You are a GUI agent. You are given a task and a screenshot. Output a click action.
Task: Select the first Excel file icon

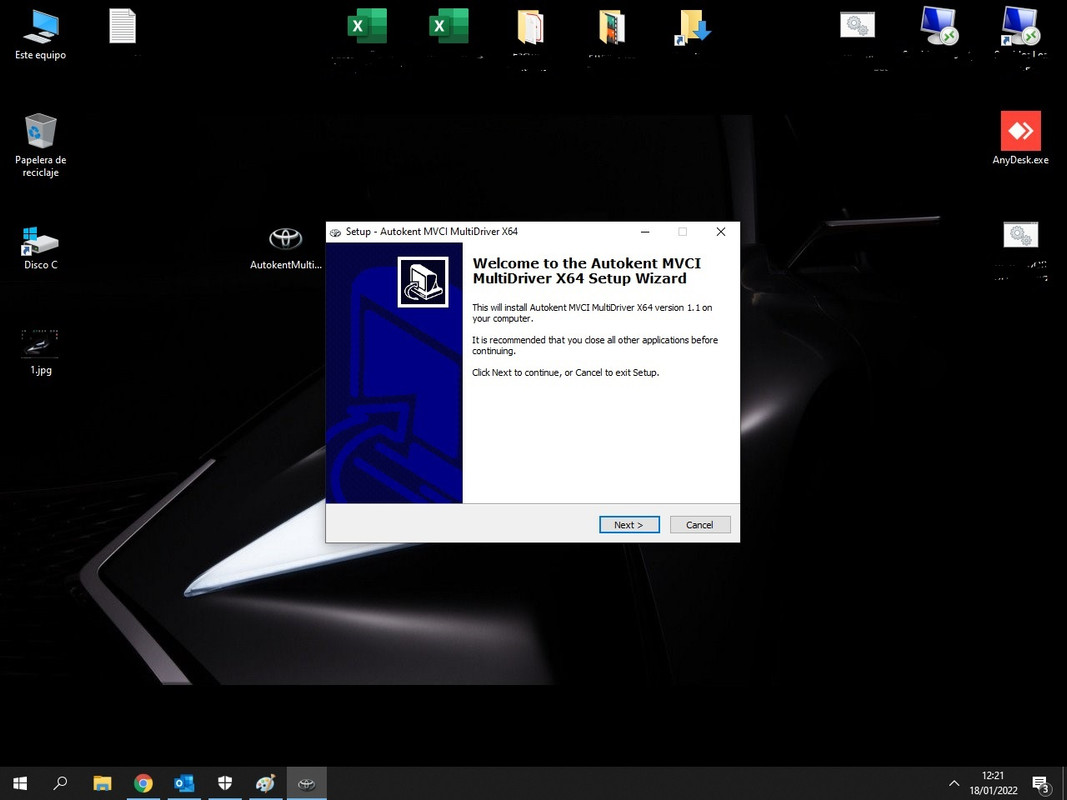pyautogui.click(x=367, y=27)
